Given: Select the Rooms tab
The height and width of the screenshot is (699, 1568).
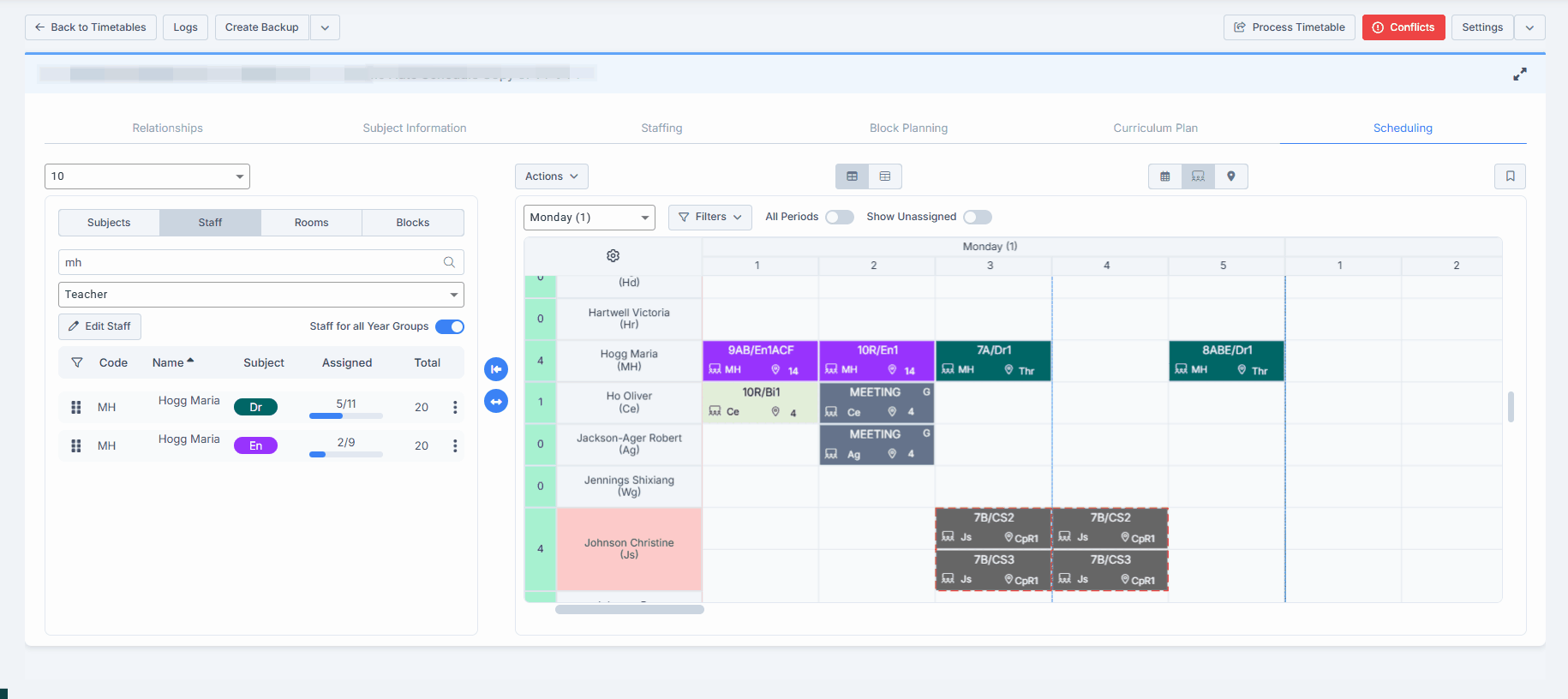Looking at the screenshot, I should tap(311, 223).
